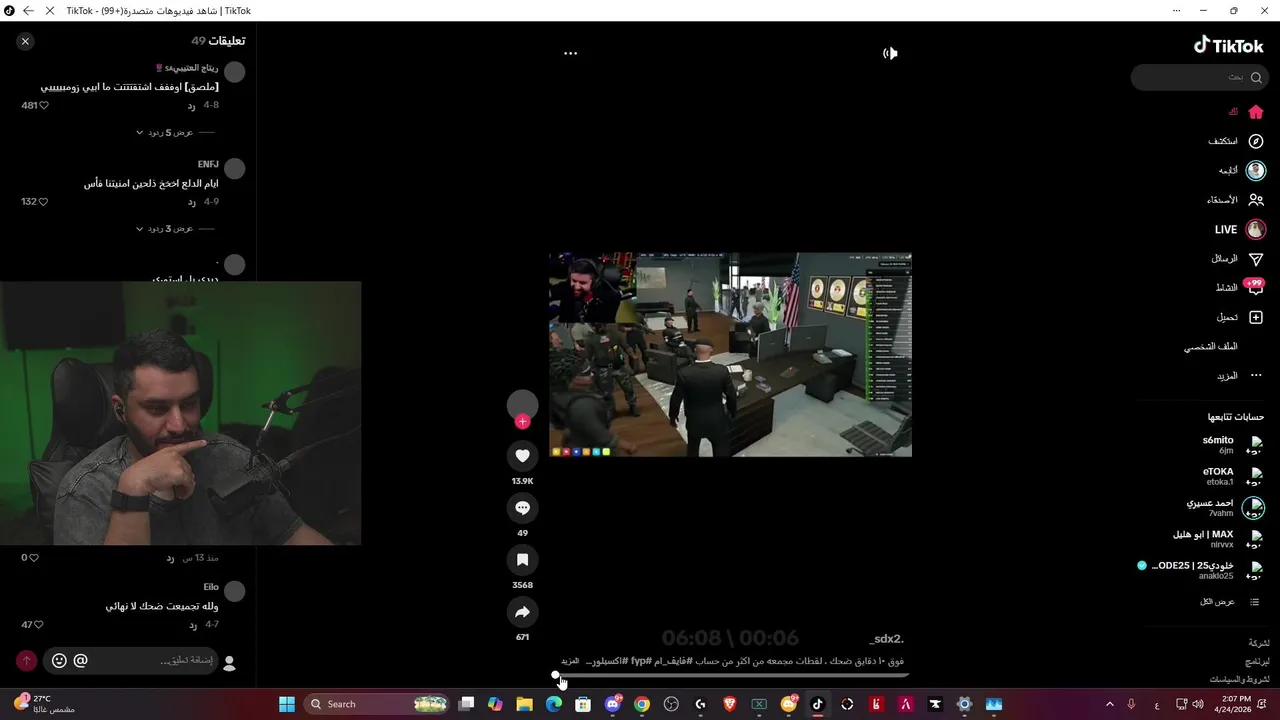
Task: Open Profile (الملف الشخصي) menu item
Action: click(x=1211, y=346)
